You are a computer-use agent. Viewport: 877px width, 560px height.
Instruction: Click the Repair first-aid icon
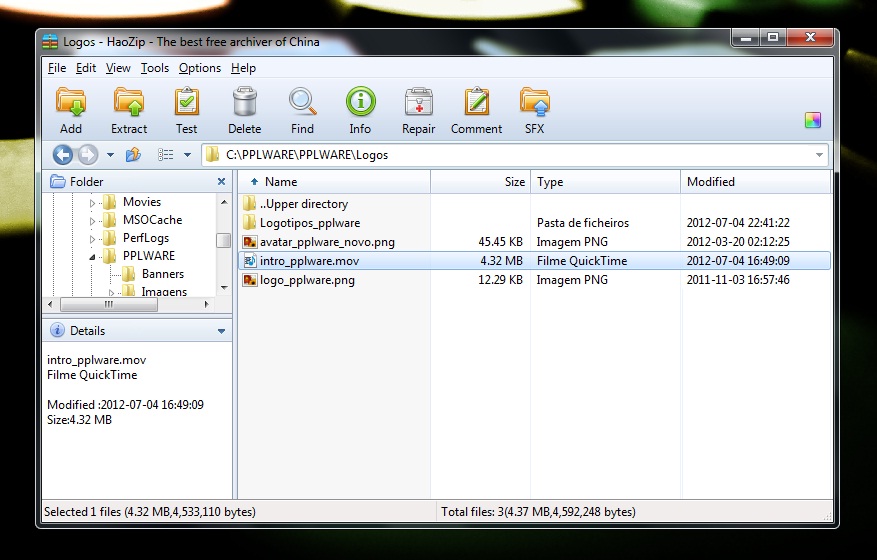point(418,102)
